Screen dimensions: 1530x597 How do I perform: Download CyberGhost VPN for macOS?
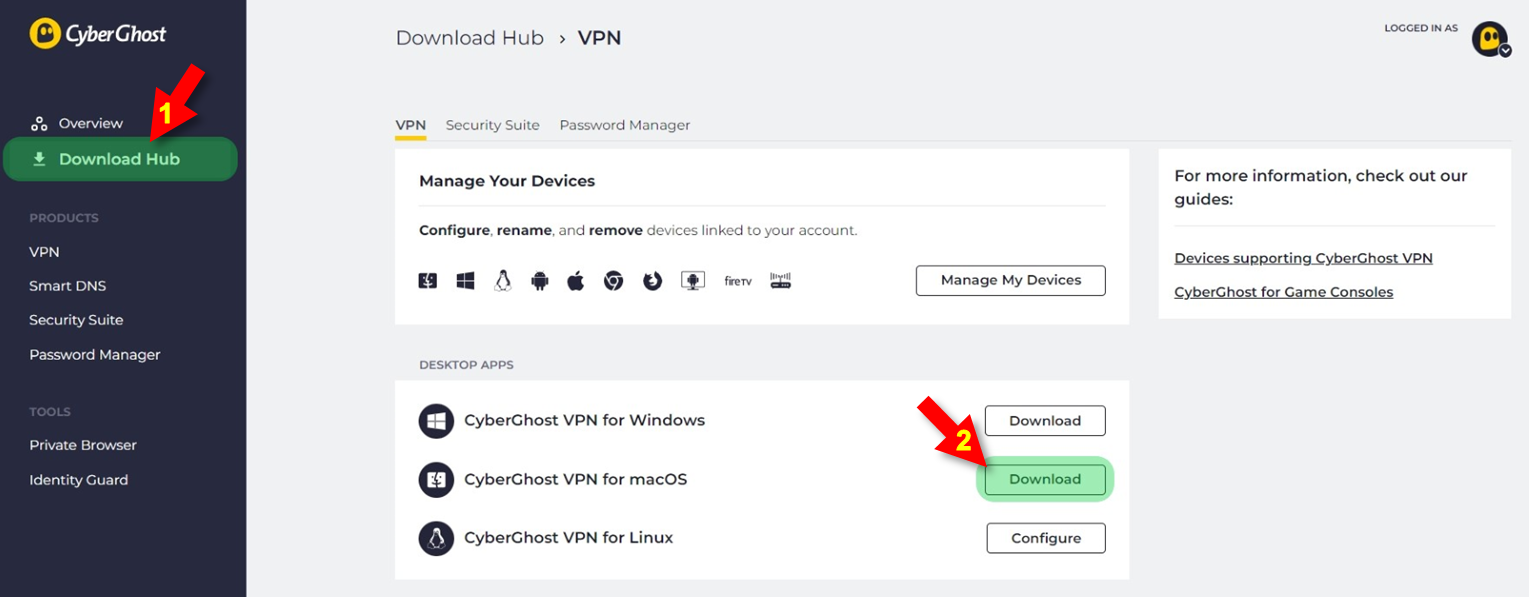pos(1045,479)
